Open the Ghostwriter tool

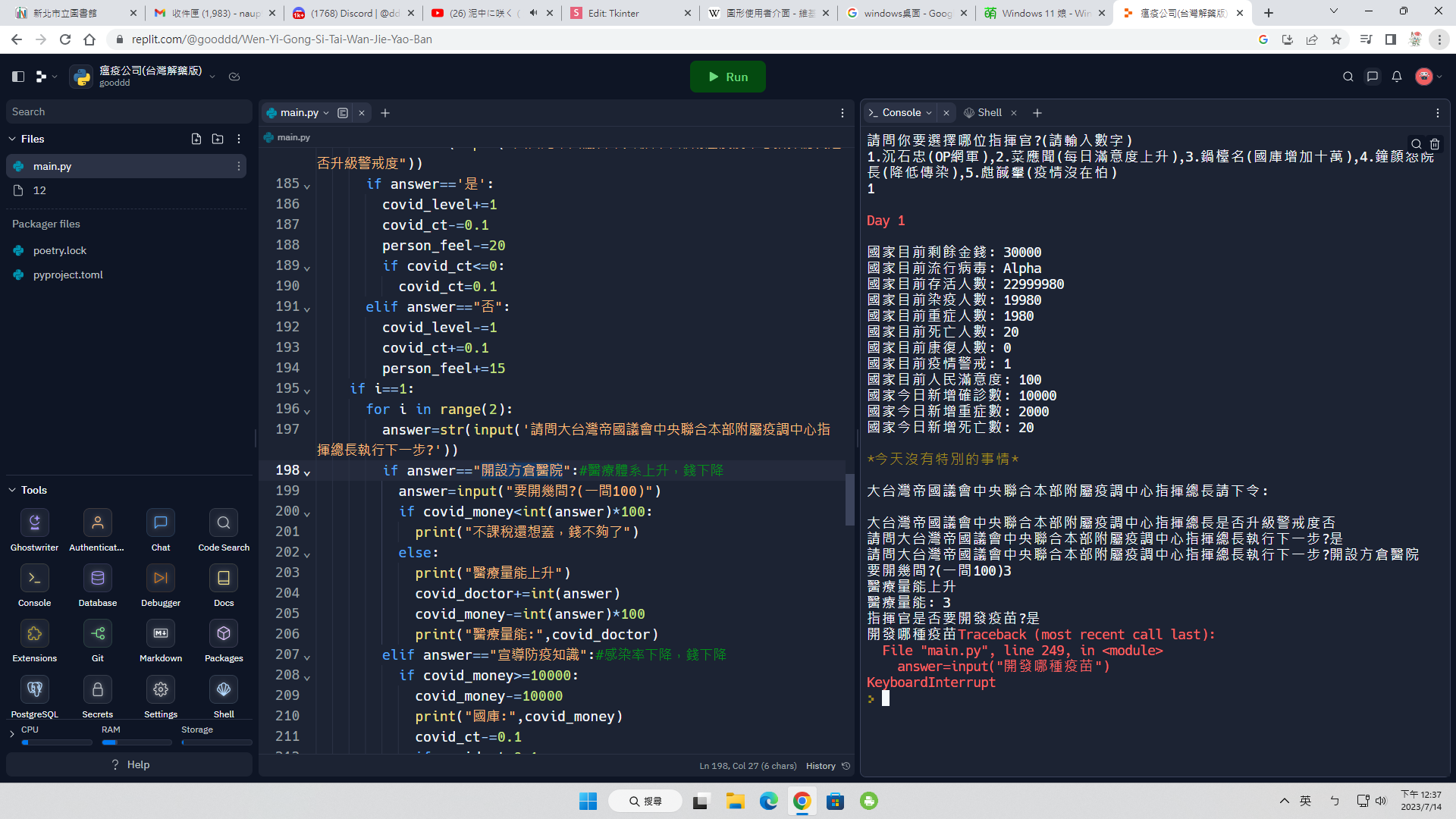[x=34, y=523]
